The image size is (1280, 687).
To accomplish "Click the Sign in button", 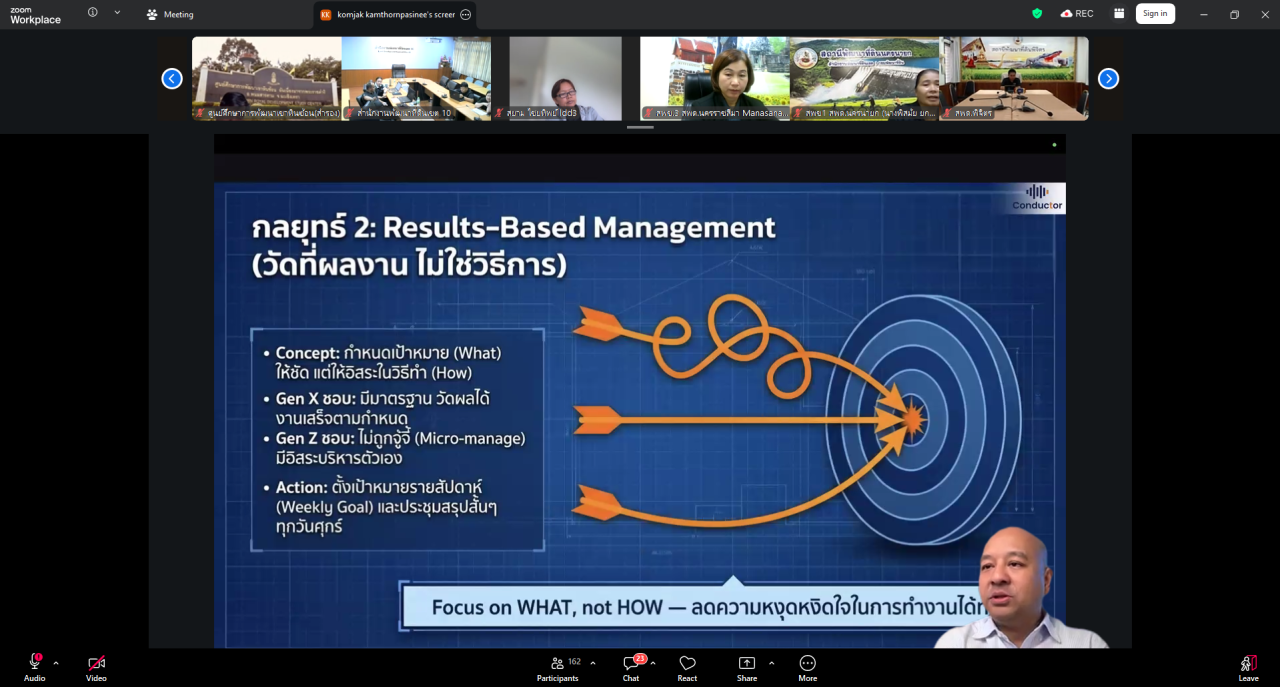I will pyautogui.click(x=1155, y=14).
